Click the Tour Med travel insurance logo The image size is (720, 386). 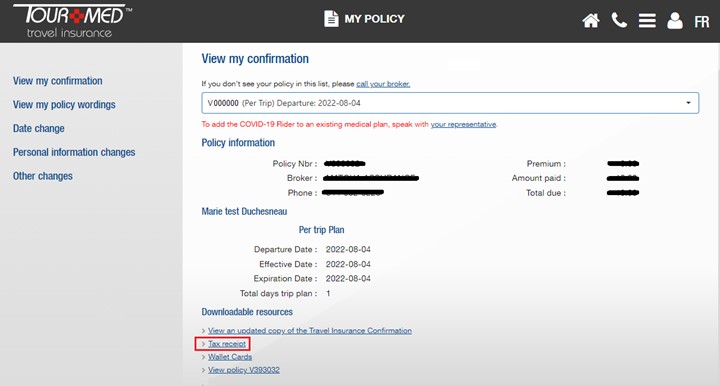(x=72, y=21)
